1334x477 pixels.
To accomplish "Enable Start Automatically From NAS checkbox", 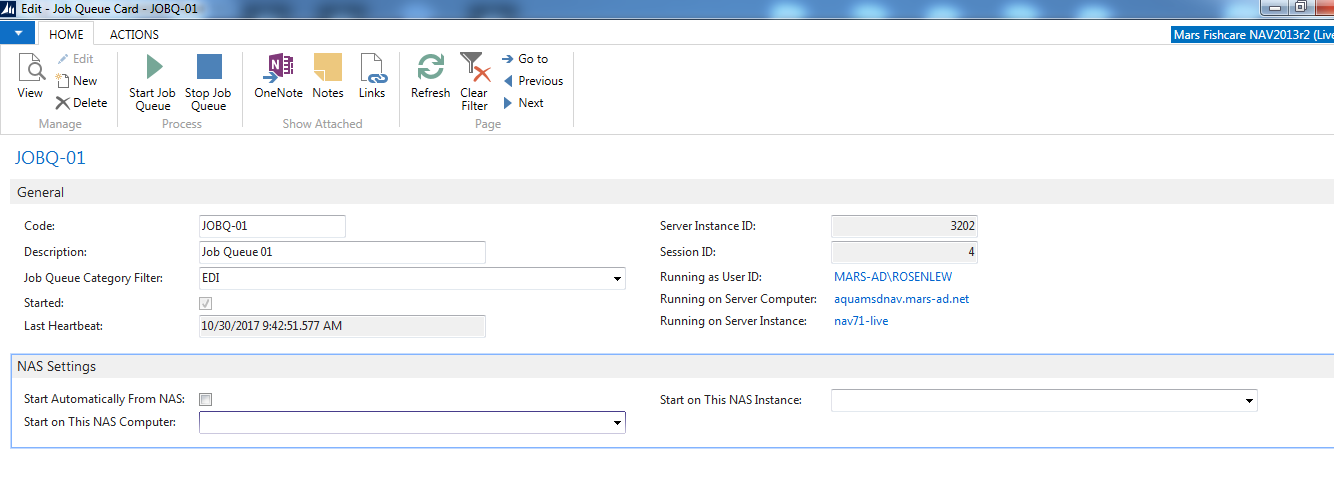I will click(x=206, y=400).
